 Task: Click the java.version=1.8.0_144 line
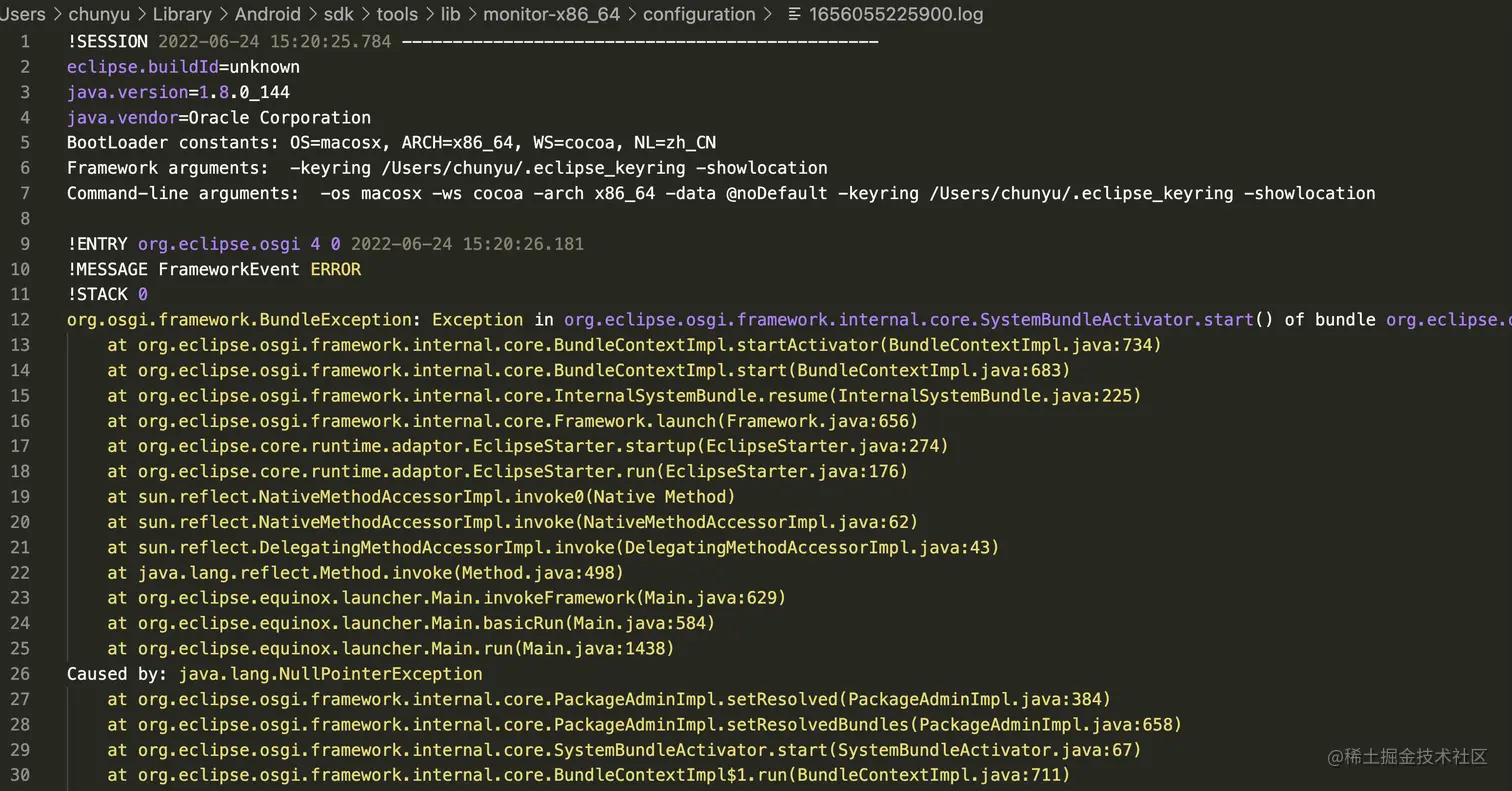coord(178,92)
